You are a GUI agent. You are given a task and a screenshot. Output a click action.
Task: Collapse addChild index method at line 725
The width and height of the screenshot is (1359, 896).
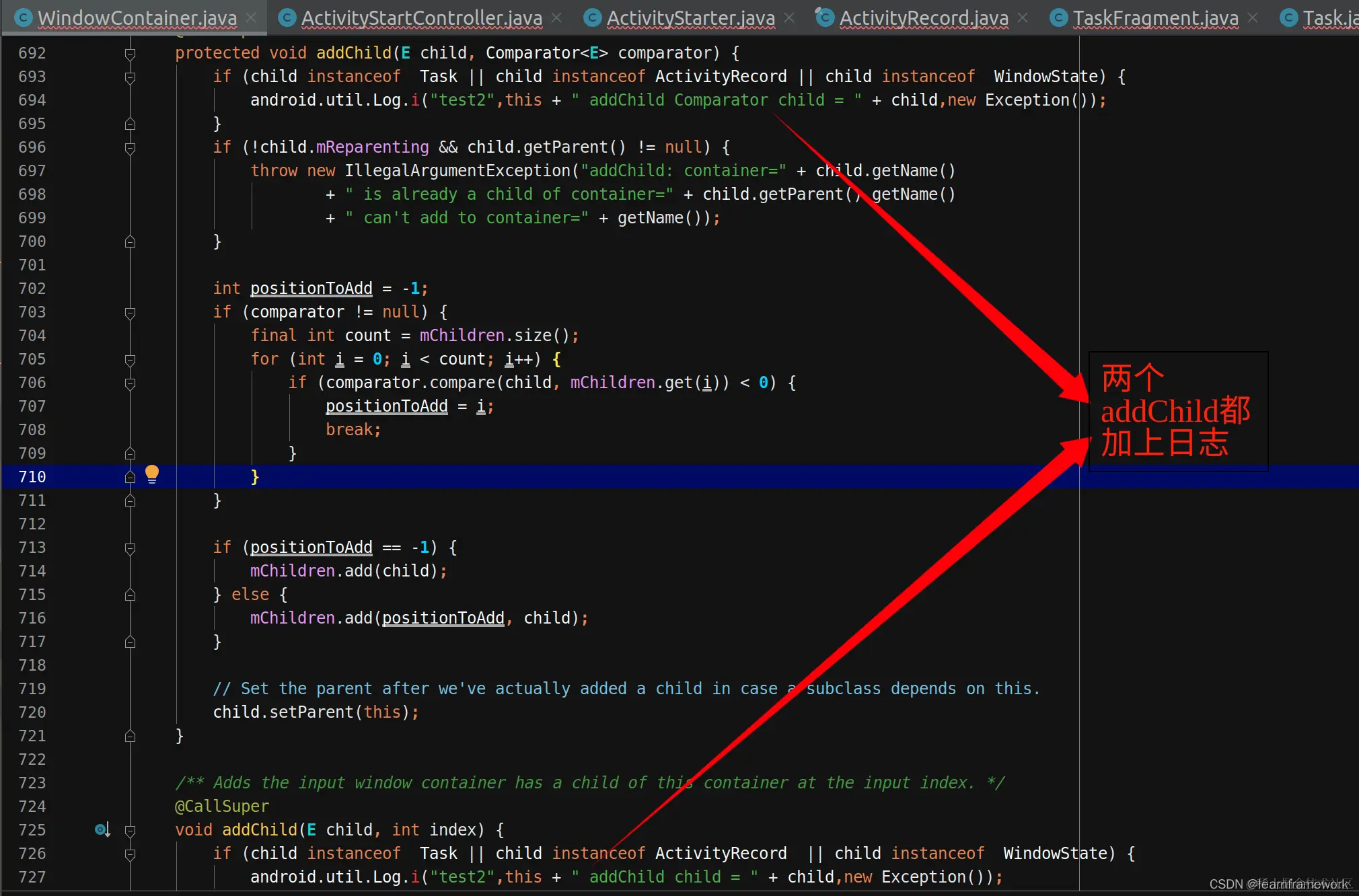coord(131,830)
